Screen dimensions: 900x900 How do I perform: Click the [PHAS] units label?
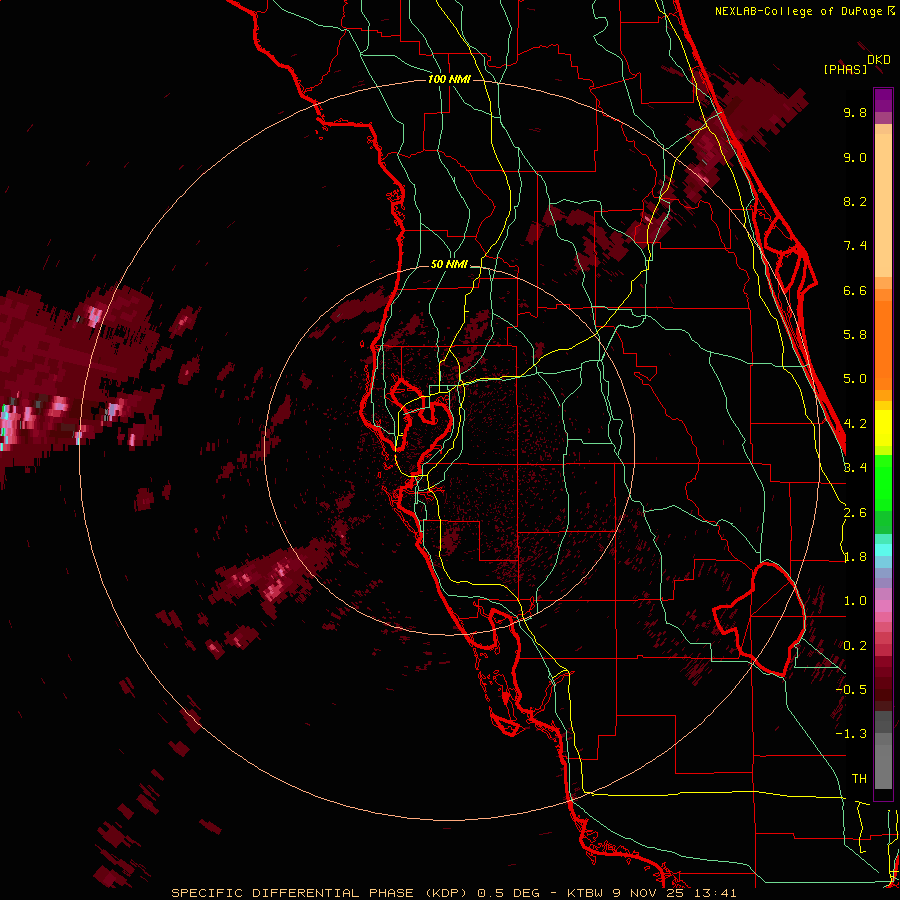845,70
